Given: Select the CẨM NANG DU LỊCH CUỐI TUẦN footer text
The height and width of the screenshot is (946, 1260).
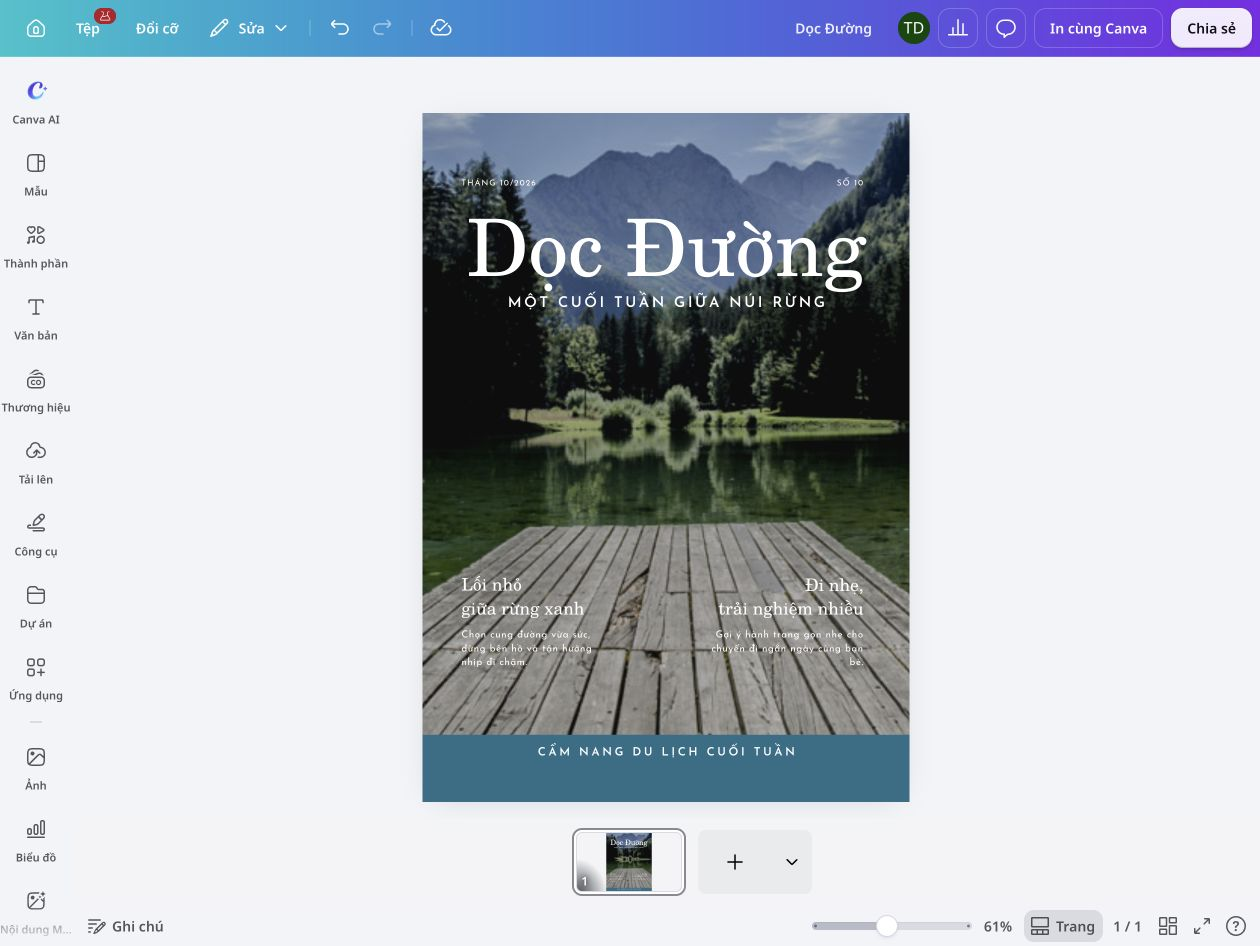Looking at the screenshot, I should click(x=667, y=751).
